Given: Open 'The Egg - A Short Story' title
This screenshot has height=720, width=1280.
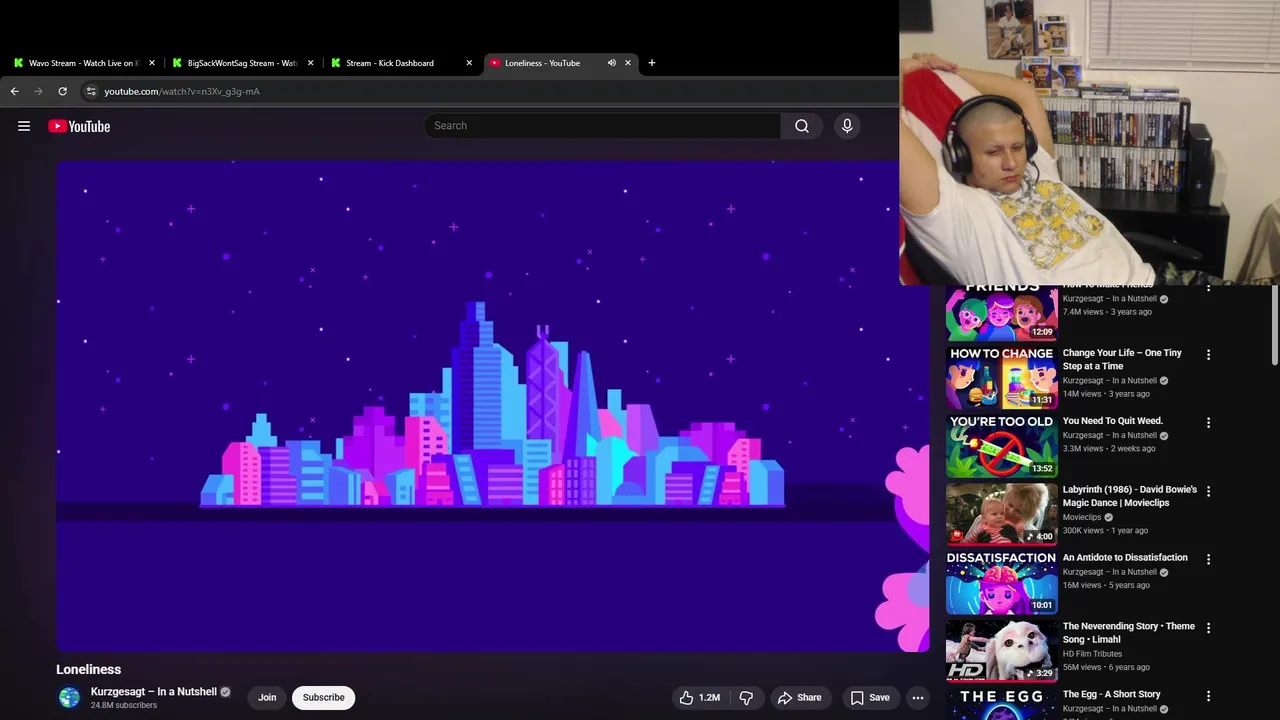Looking at the screenshot, I should pyautogui.click(x=1112, y=694).
